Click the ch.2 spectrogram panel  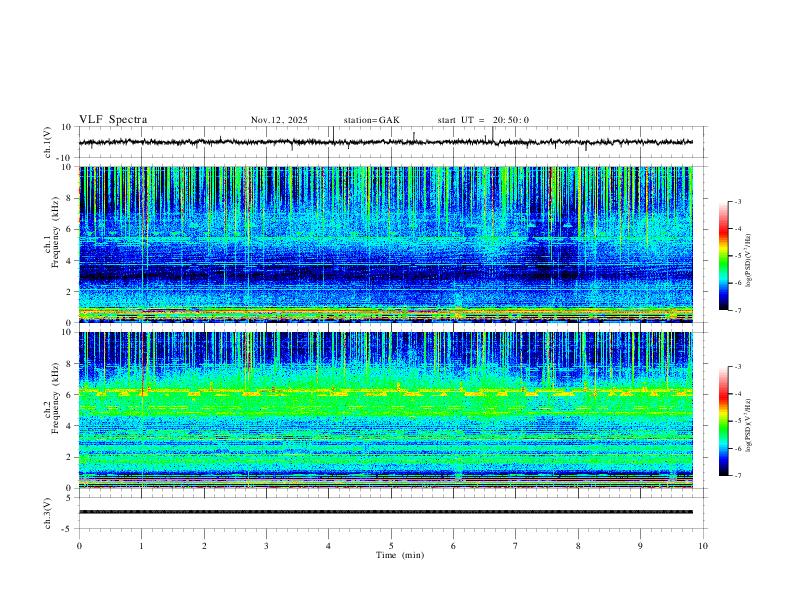385,410
